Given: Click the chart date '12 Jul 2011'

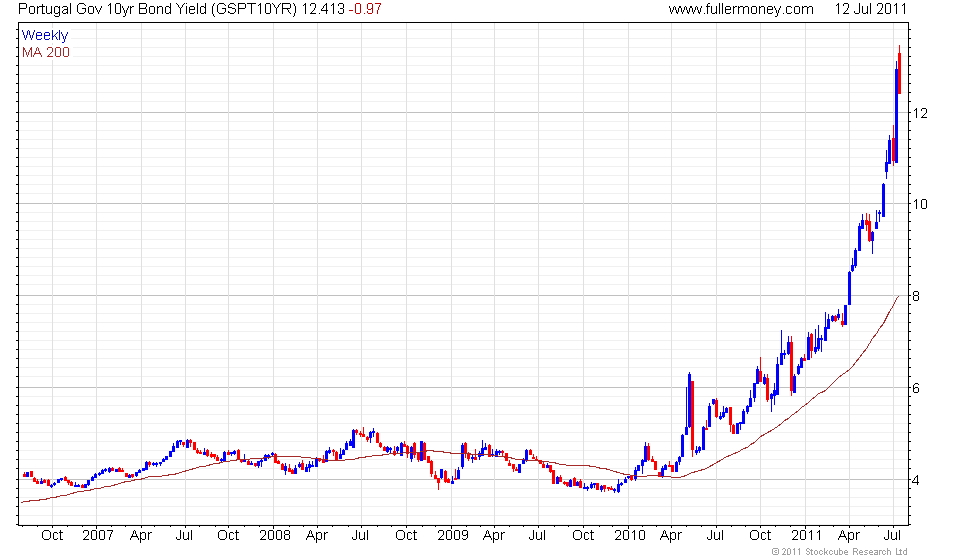Looking at the screenshot, I should coord(871,9).
